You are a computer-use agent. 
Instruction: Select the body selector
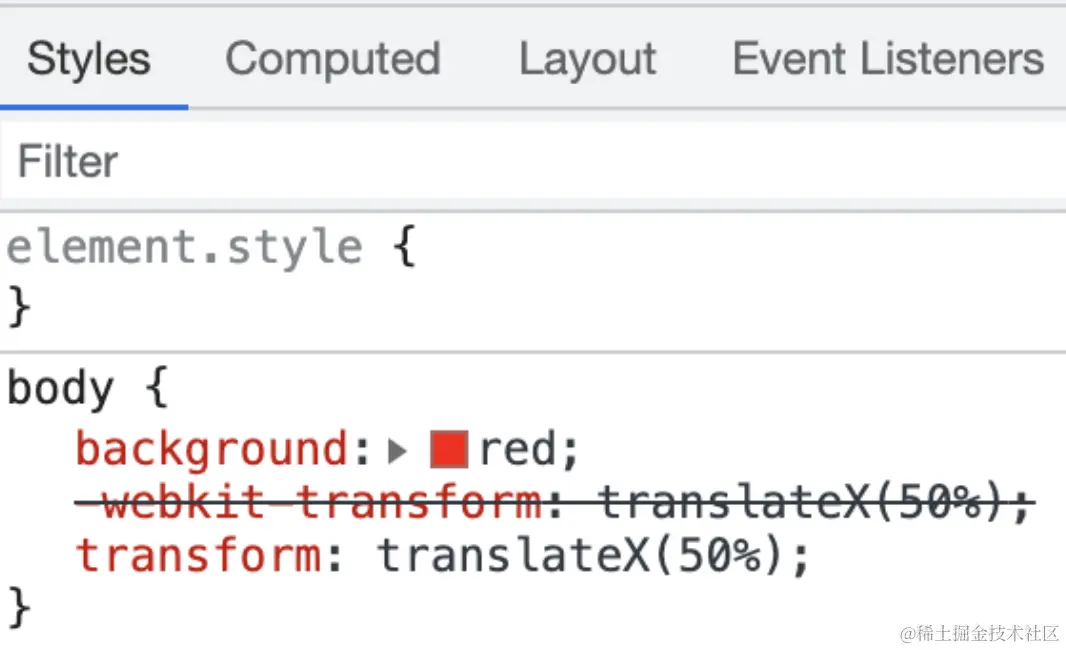(60, 388)
